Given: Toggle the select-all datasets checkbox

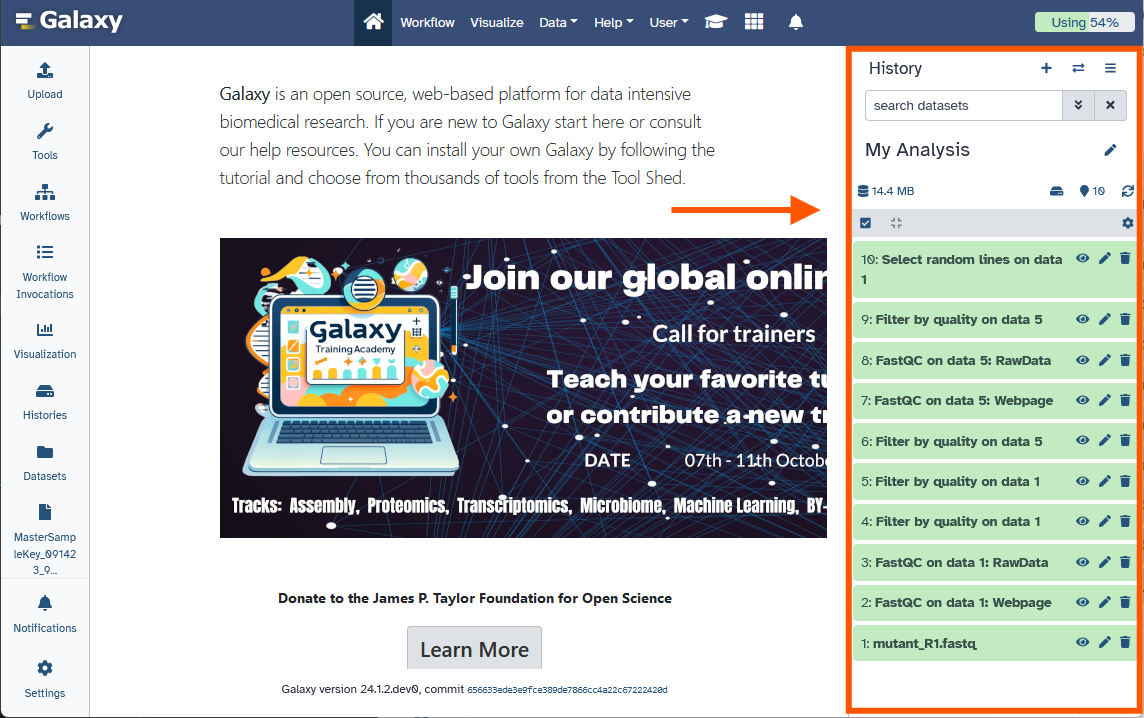Looking at the screenshot, I should click(865, 223).
